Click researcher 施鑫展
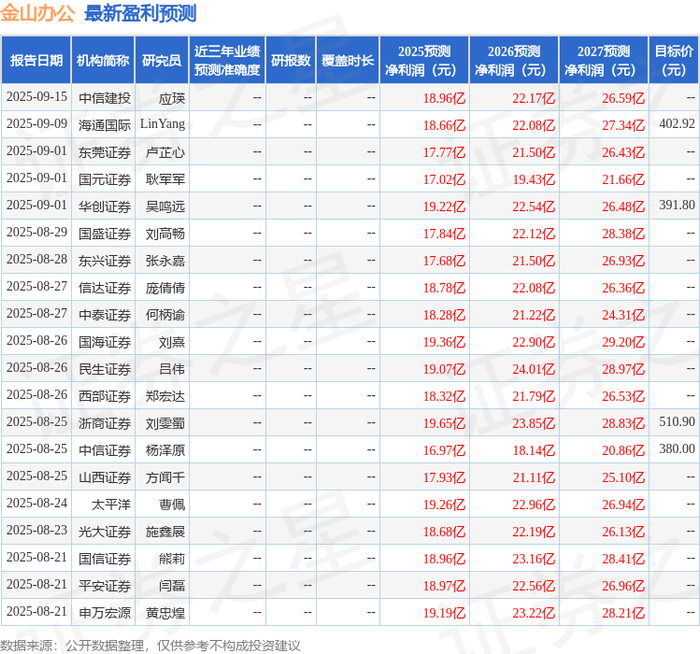This screenshot has width=700, height=654. pyautogui.click(x=165, y=532)
